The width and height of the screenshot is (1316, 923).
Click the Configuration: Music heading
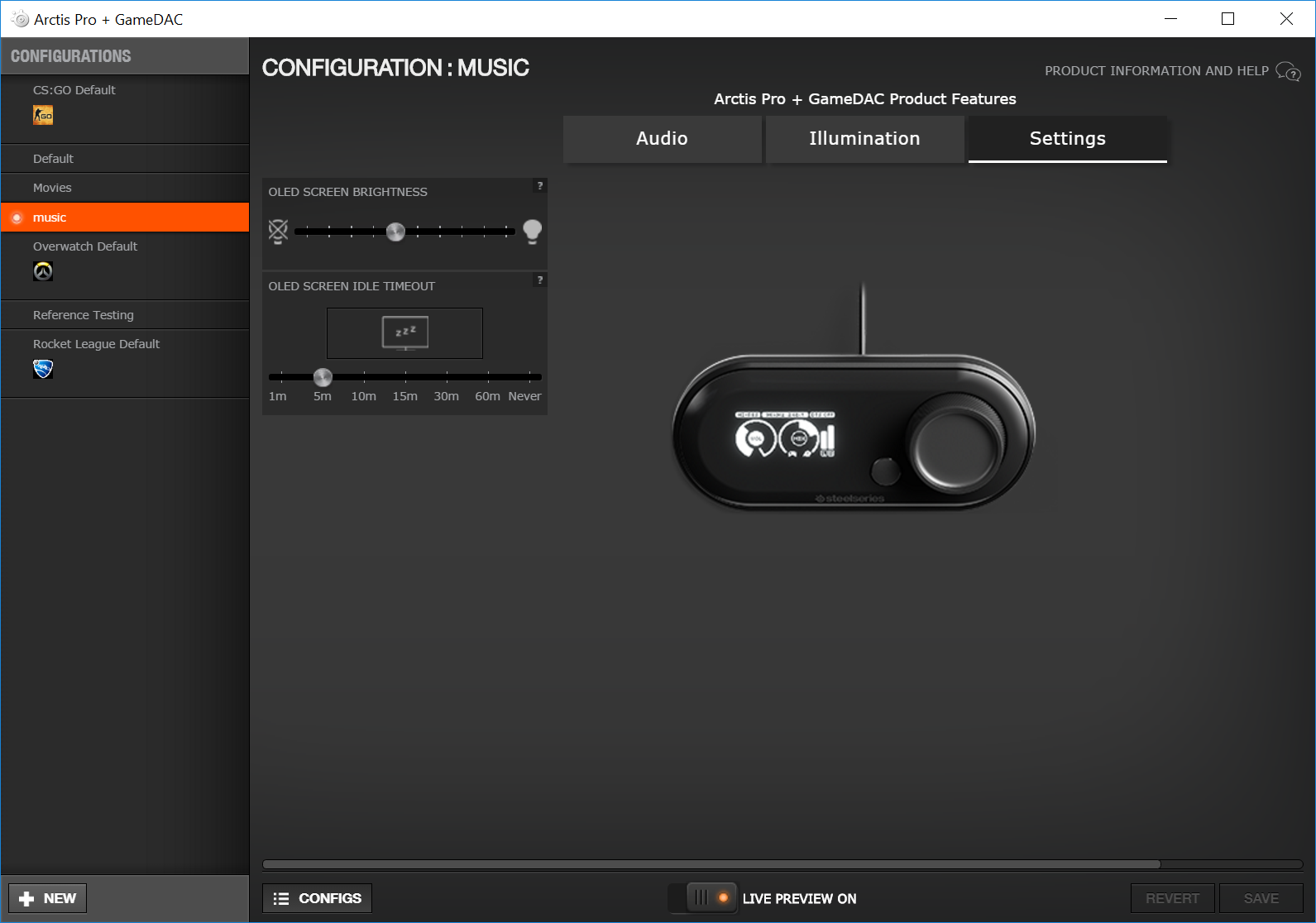[x=395, y=68]
